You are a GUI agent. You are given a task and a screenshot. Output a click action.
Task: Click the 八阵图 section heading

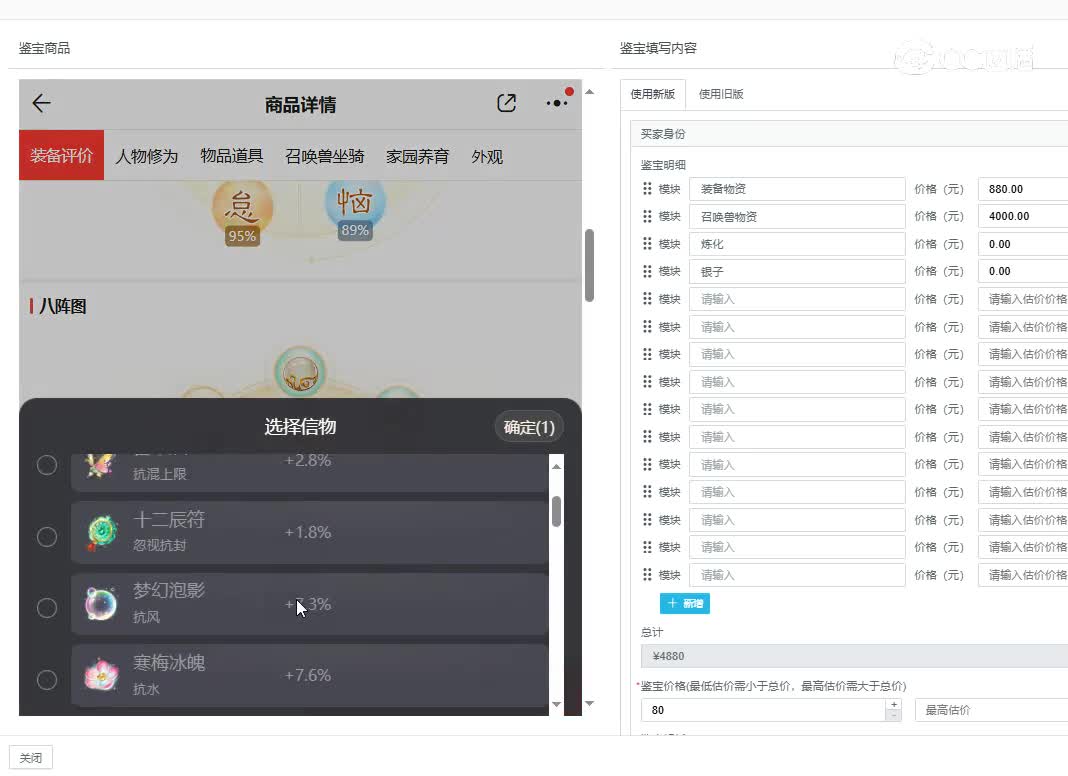(62, 307)
